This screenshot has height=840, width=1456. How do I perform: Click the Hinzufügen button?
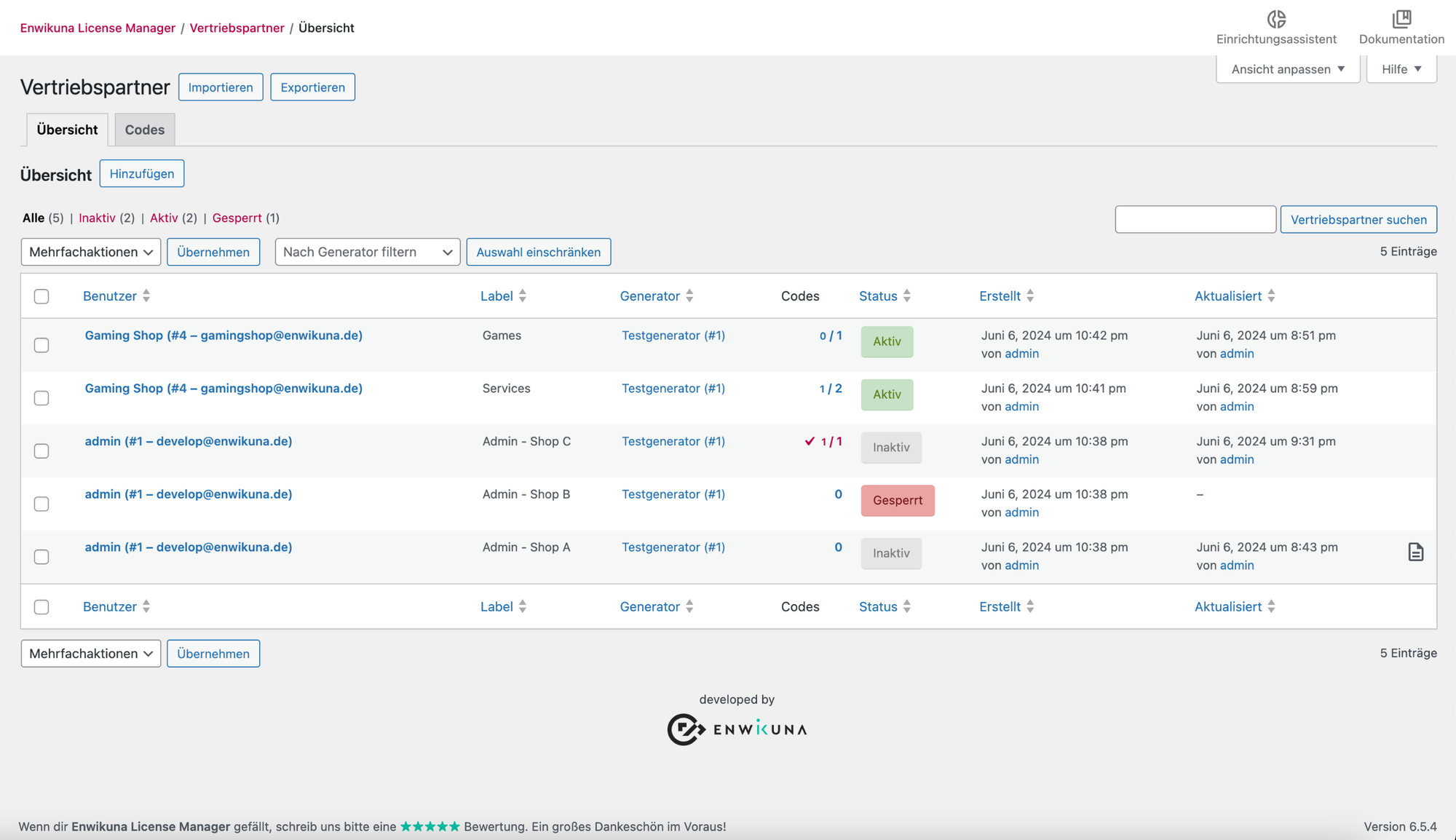pos(142,174)
